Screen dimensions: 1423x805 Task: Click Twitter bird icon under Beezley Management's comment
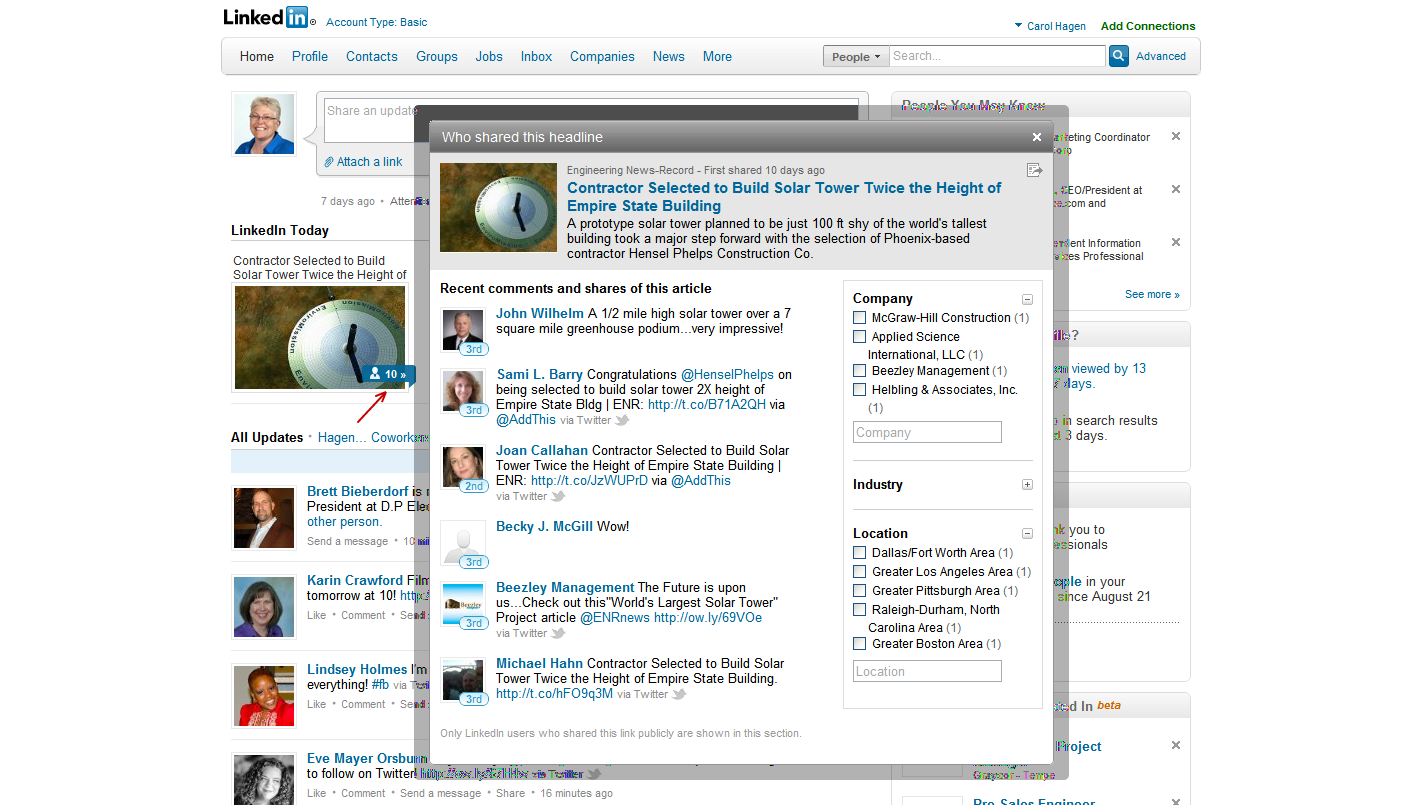pyautogui.click(x=558, y=633)
